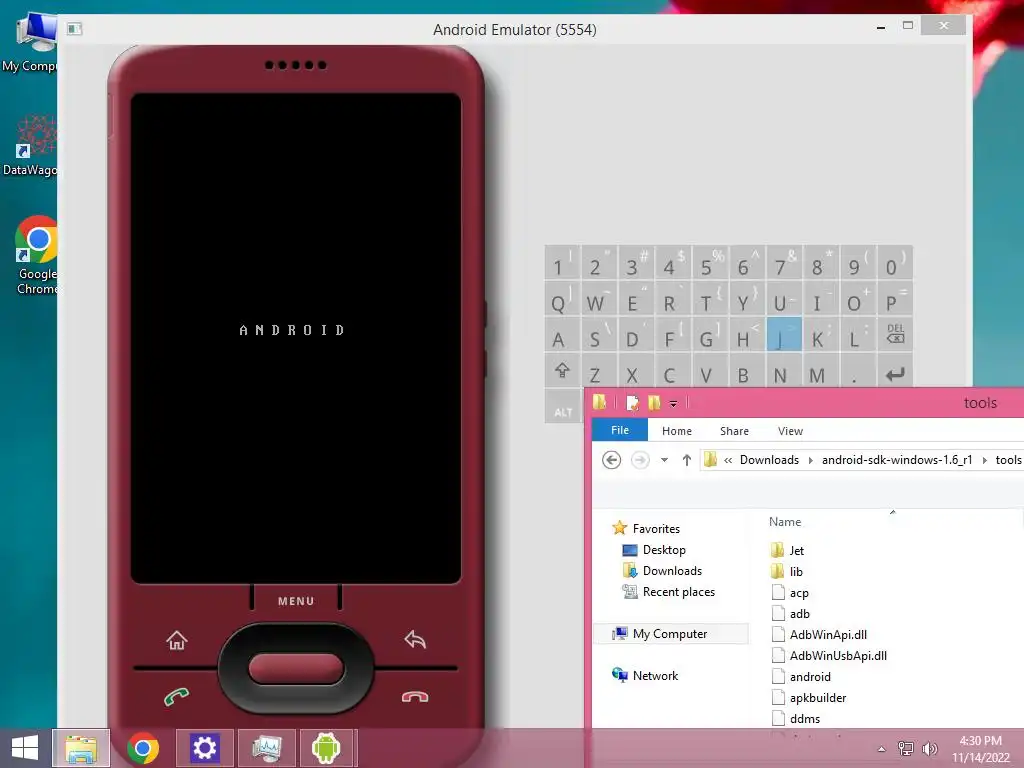Click Properties icon in Quick Access Toolbar
This screenshot has height=768, width=1024.
click(x=632, y=403)
